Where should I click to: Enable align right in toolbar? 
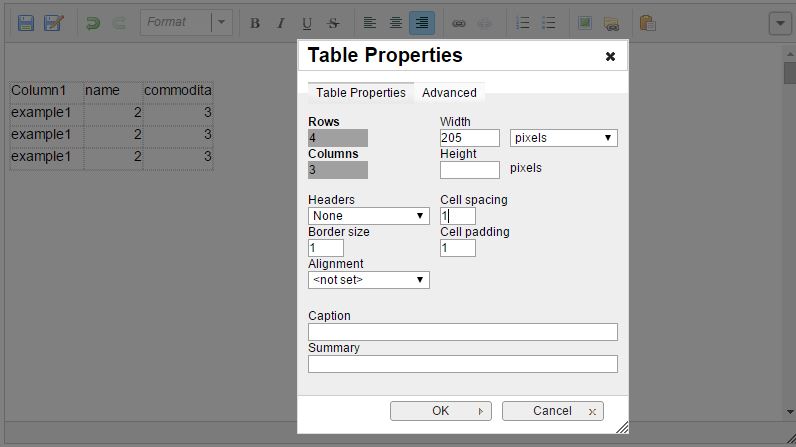pyautogui.click(x=422, y=23)
